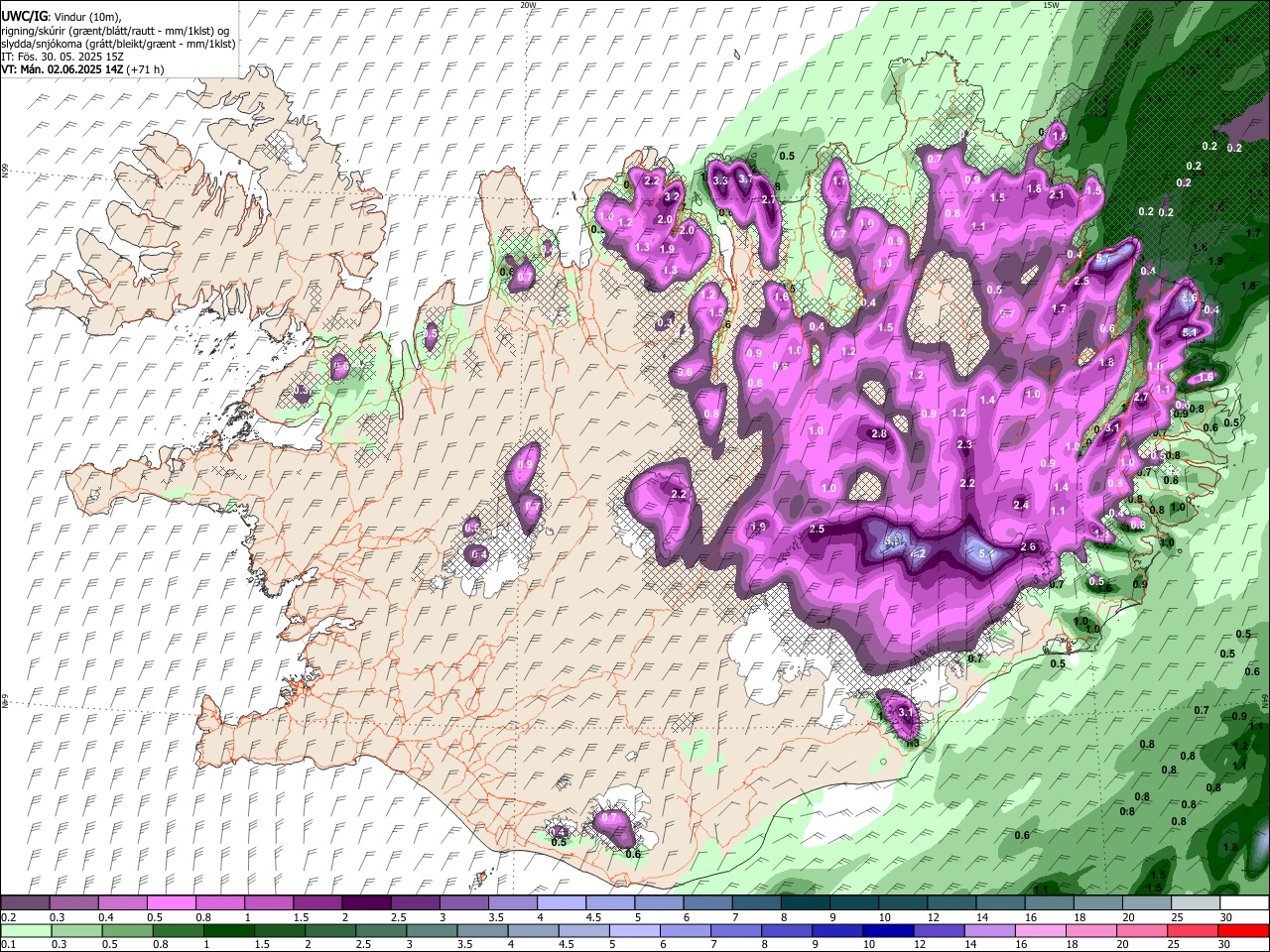Pick the bright pink snow-legend swatch between 0.5 and 0.8
Viewport: 1270px width, 952px height.
click(172, 903)
